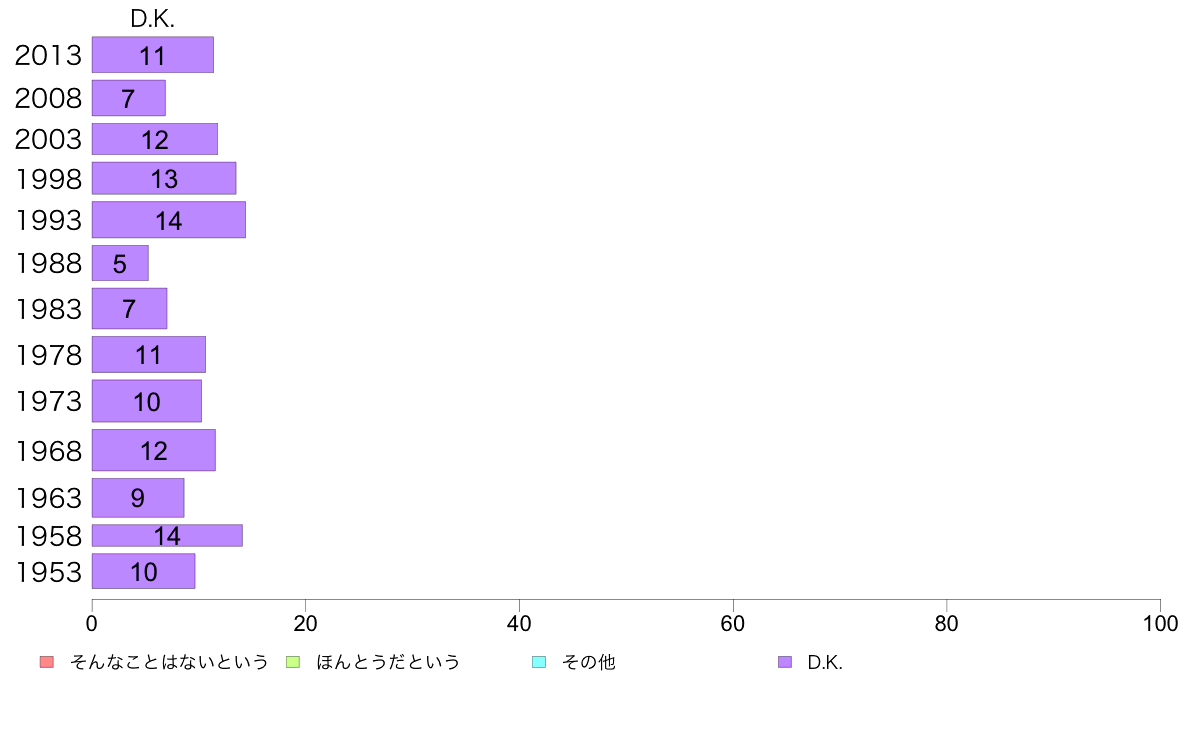Click the 1968 bar showing 12
This screenshot has width=1188, height=736.
(x=154, y=450)
